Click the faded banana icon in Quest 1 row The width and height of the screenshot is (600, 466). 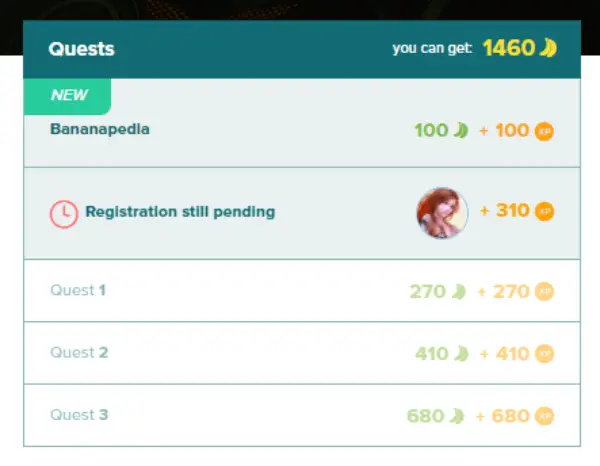(459, 292)
